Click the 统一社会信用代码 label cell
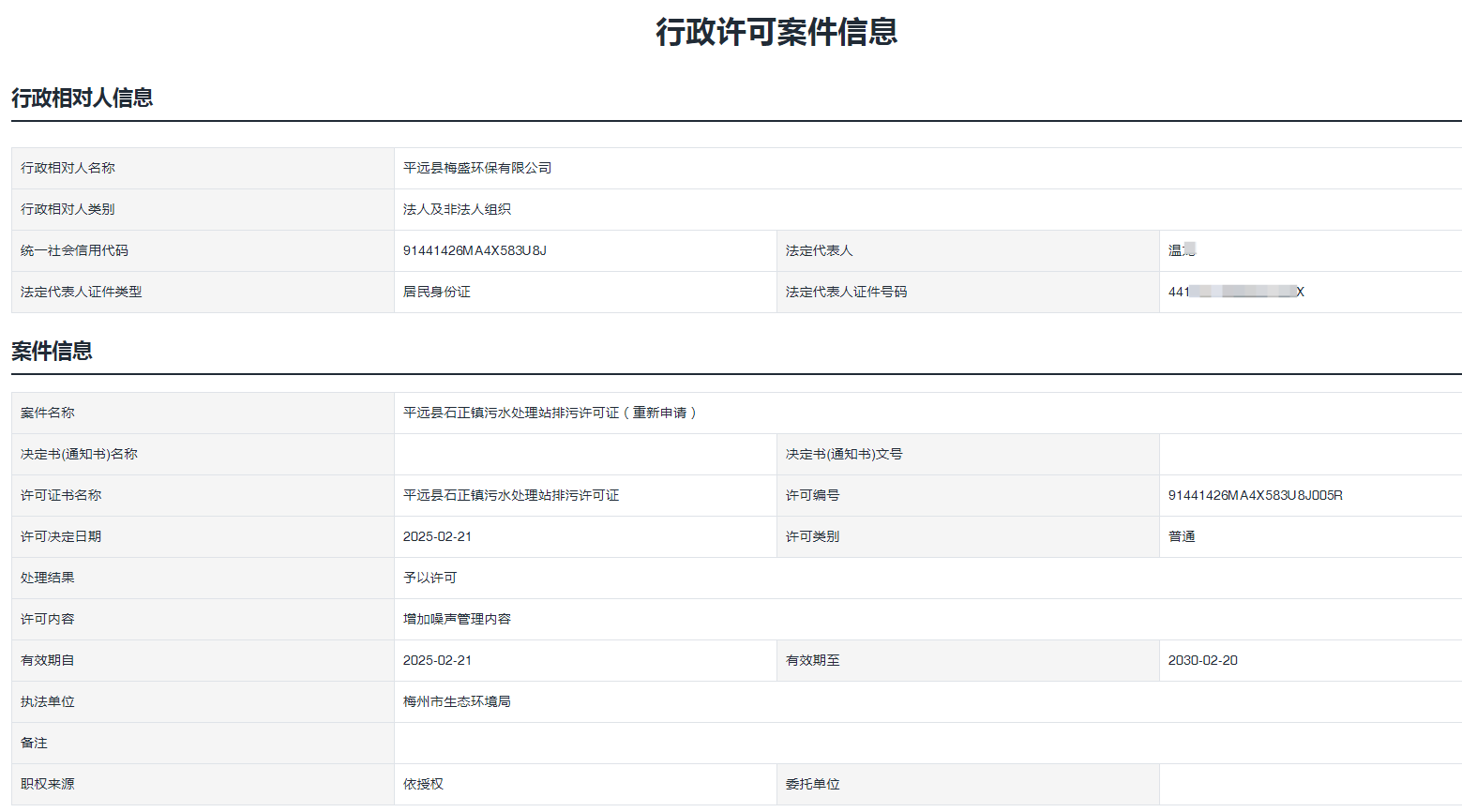 pyautogui.click(x=75, y=250)
